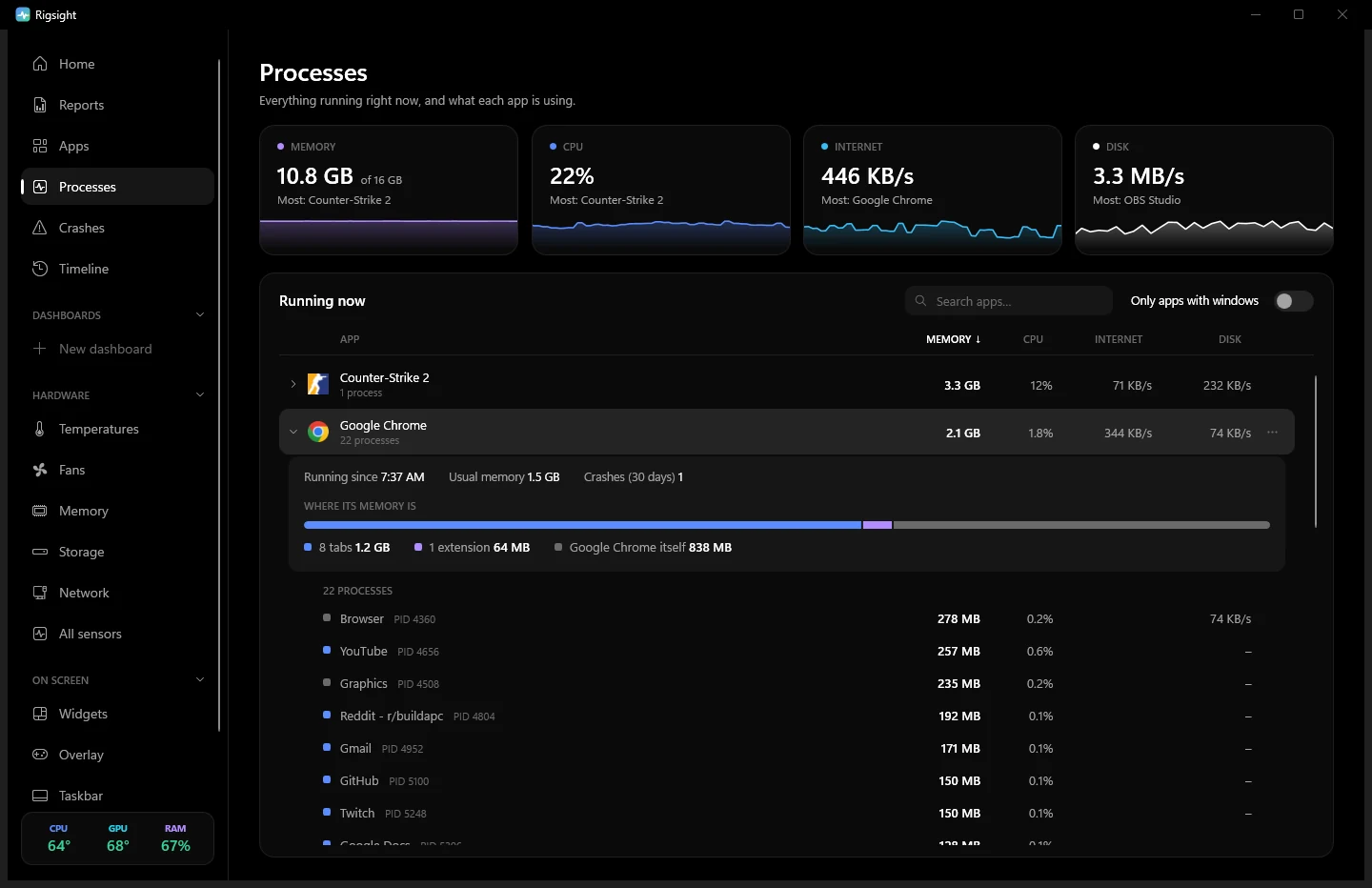This screenshot has width=1372, height=888.
Task: Open the Timeline menu item
Action: 117,269
